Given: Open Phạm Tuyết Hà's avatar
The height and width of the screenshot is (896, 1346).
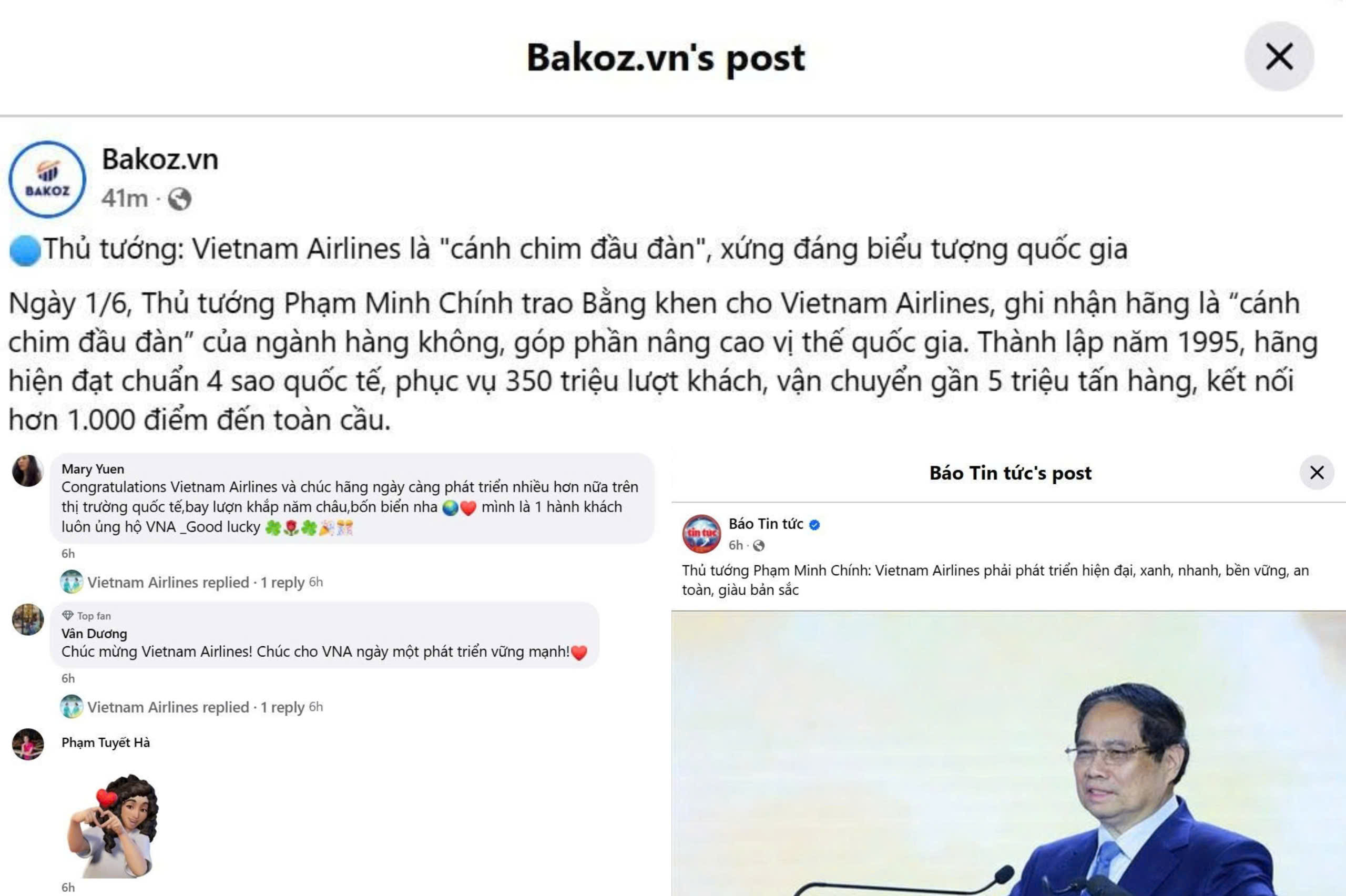Looking at the screenshot, I should (x=28, y=744).
